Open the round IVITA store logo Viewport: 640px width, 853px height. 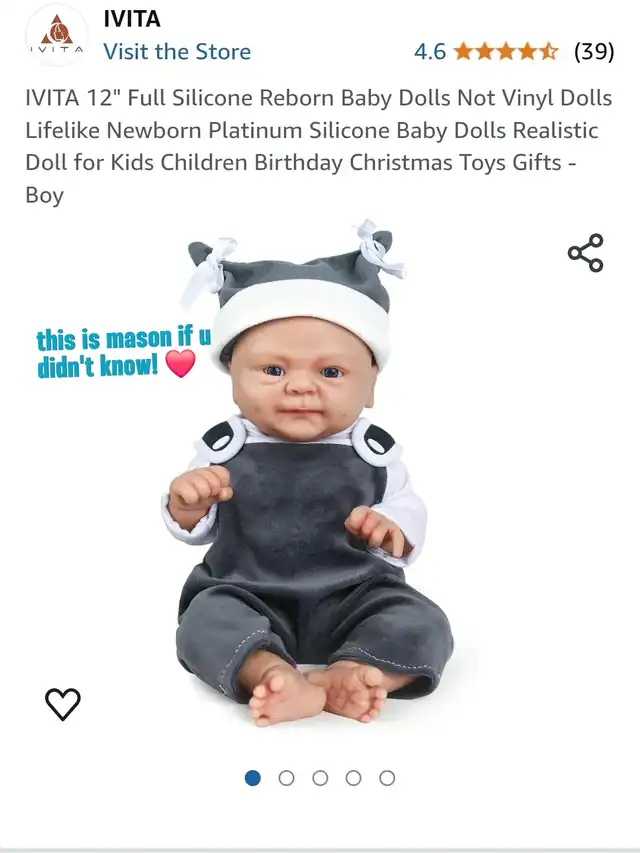[57, 36]
